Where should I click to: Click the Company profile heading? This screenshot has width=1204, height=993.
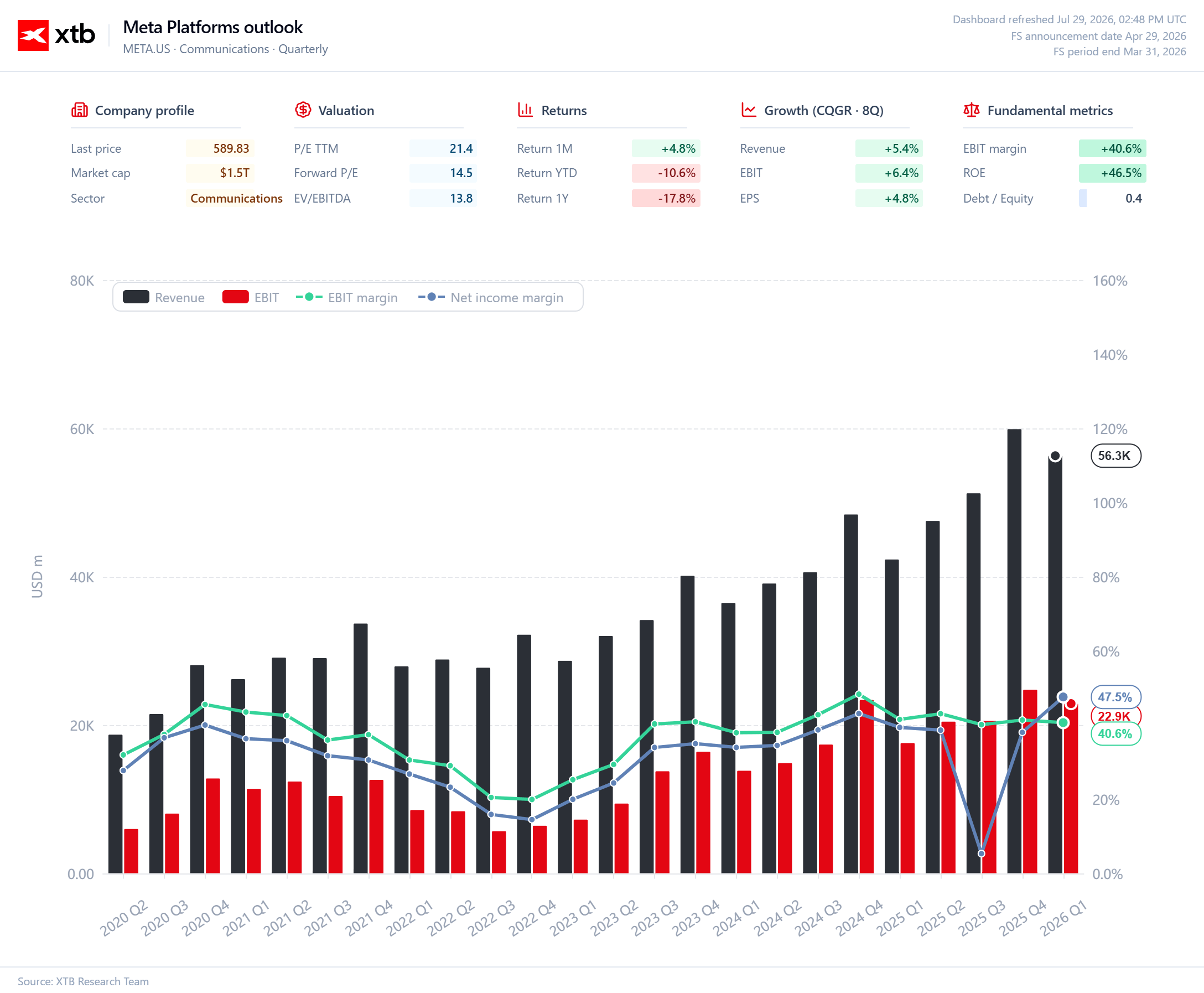144,110
